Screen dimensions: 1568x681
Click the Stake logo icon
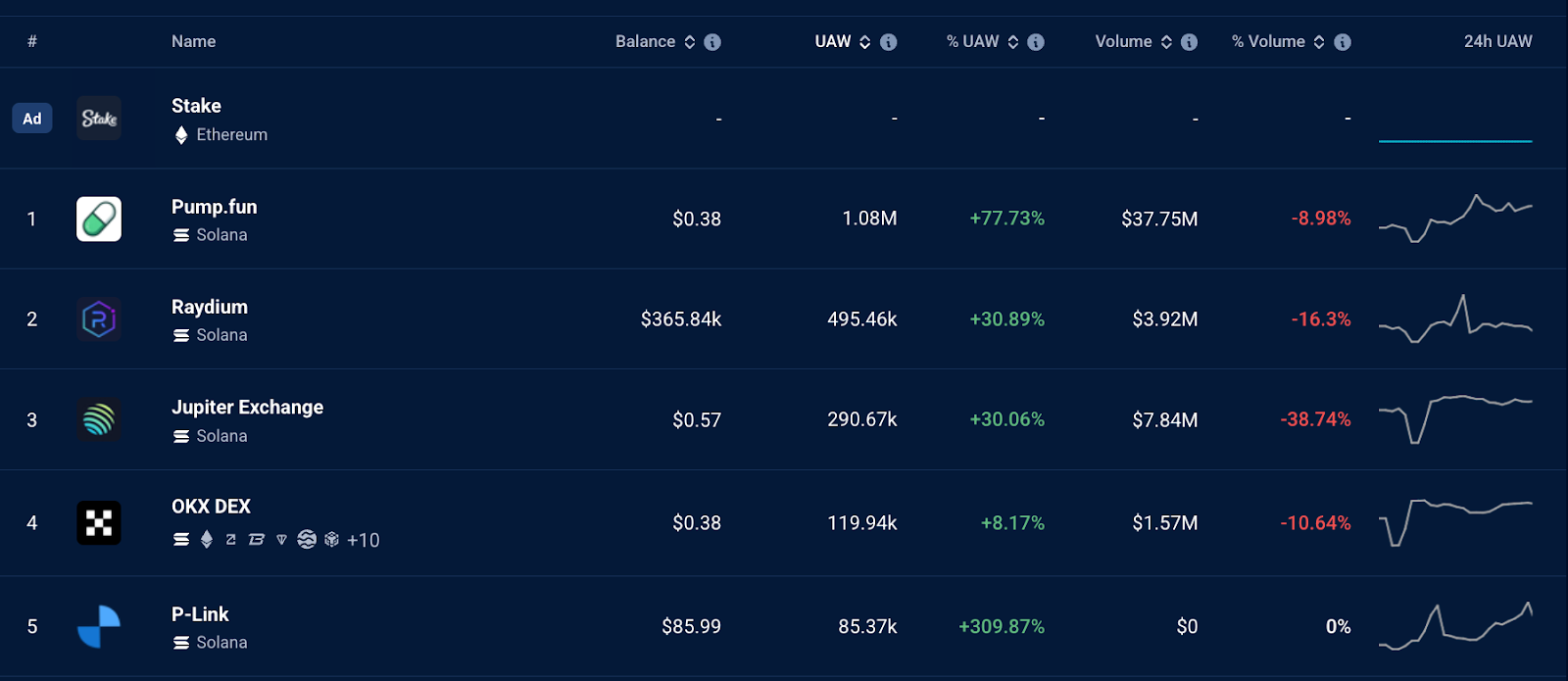click(x=99, y=119)
